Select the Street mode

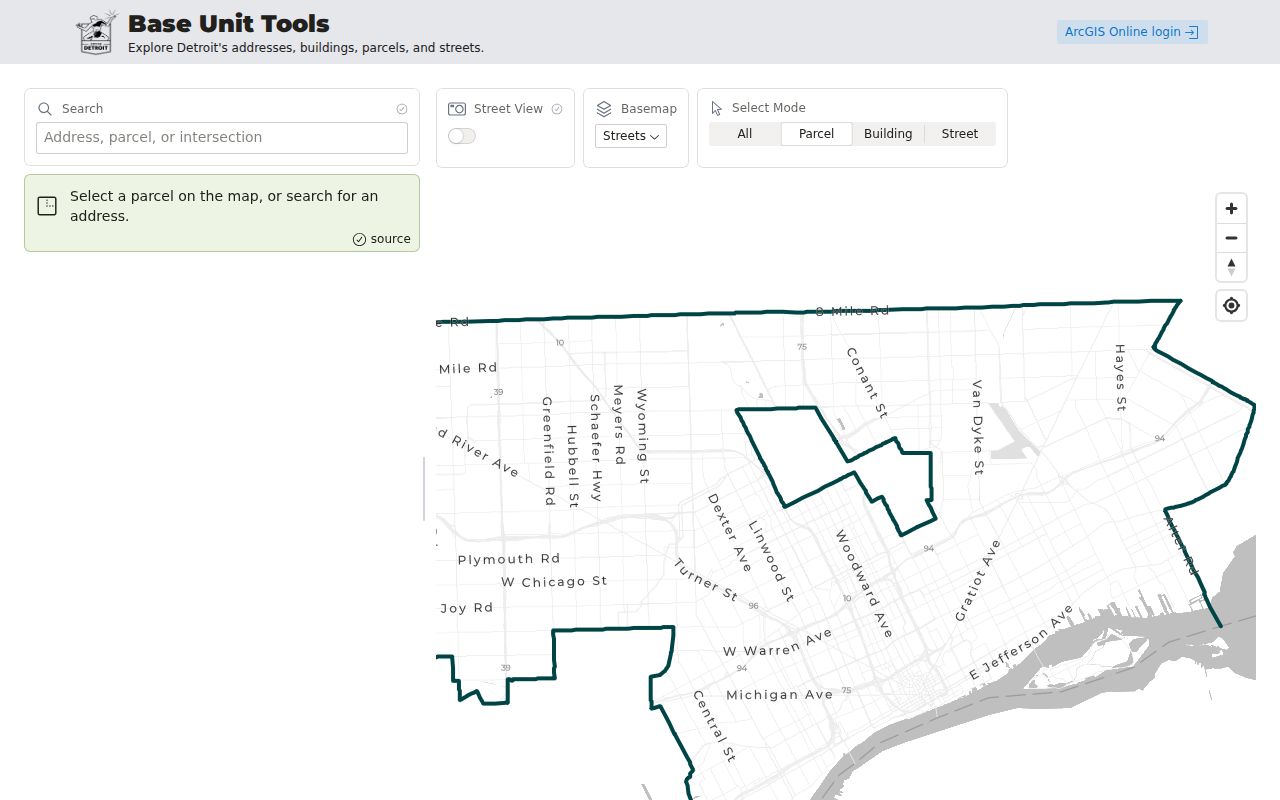[x=960, y=134]
